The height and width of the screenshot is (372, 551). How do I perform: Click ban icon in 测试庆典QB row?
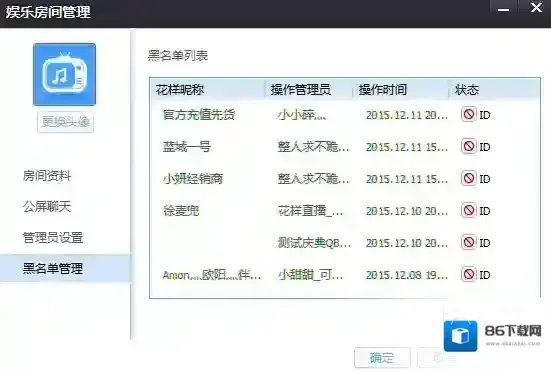pos(468,242)
